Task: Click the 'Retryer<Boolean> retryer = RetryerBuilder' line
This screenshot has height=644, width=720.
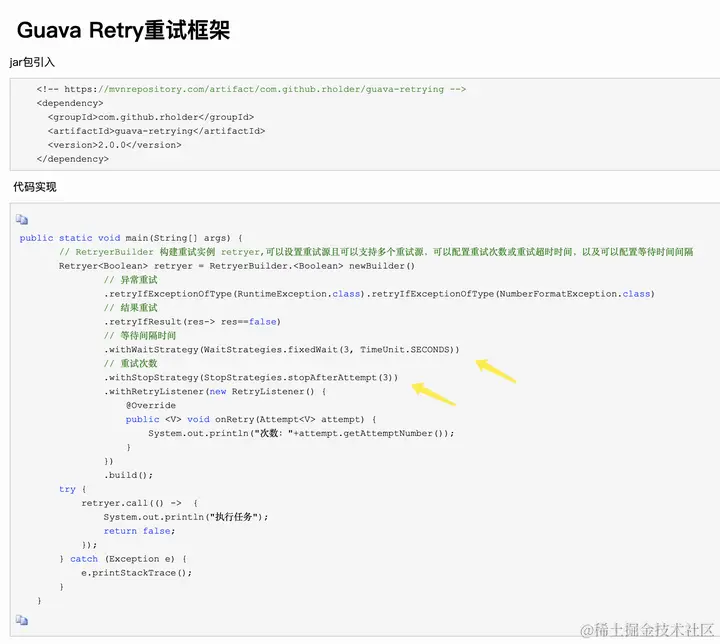Action: [236, 266]
